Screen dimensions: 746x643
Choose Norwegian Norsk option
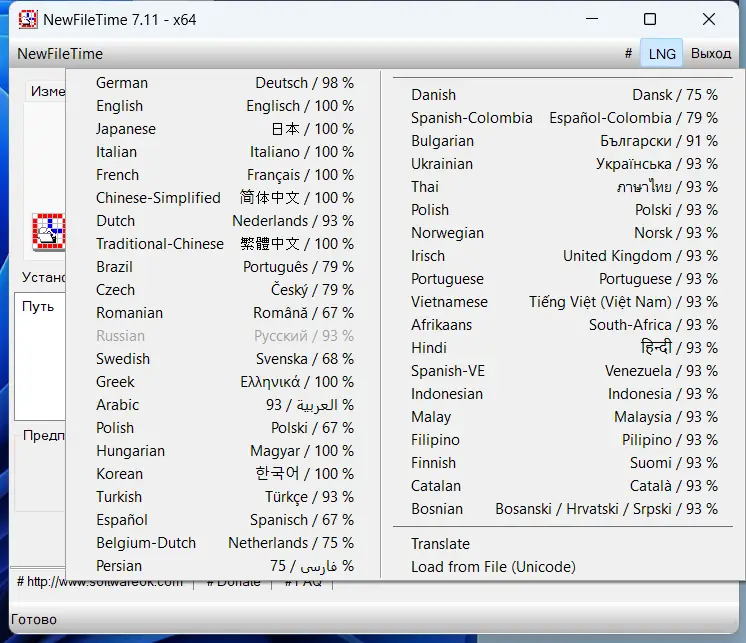point(563,233)
